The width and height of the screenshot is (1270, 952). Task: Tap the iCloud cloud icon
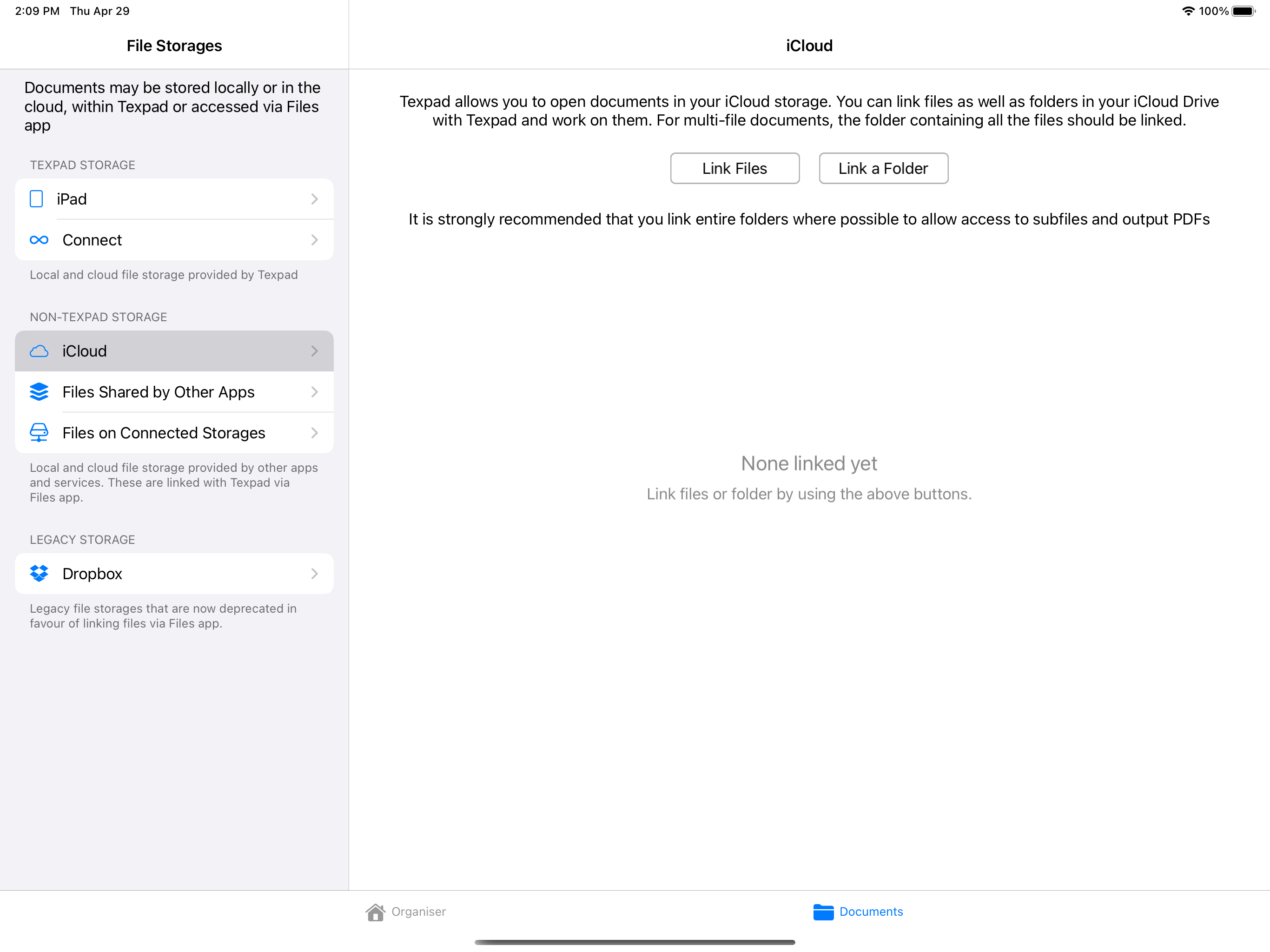pyautogui.click(x=39, y=351)
